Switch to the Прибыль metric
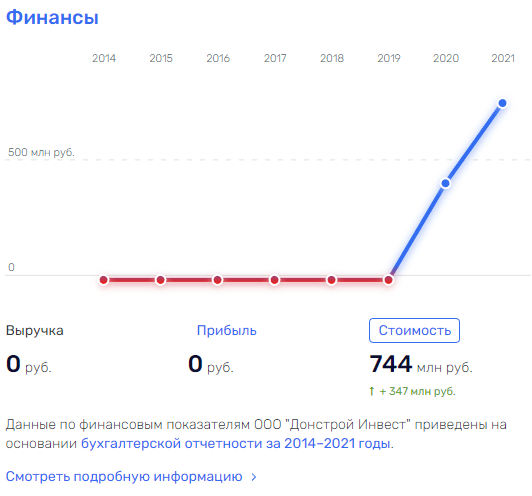 click(x=227, y=330)
